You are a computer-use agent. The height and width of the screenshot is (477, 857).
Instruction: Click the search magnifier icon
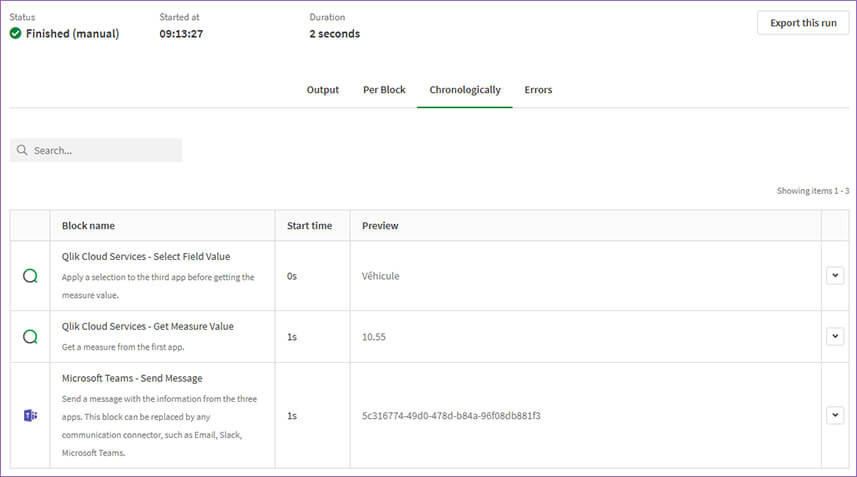(x=22, y=150)
